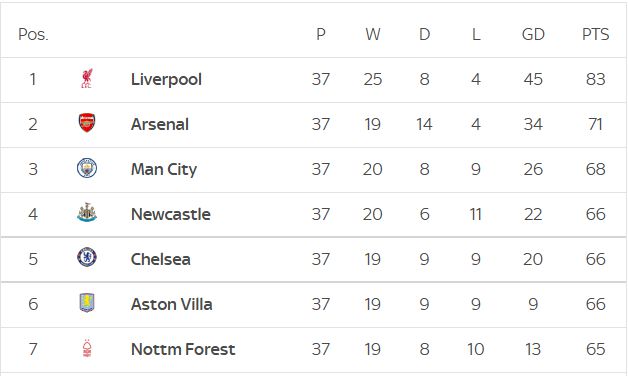Viewport: 628px width, 376px height.
Task: Open the Aston Villa team page
Action: point(171,304)
